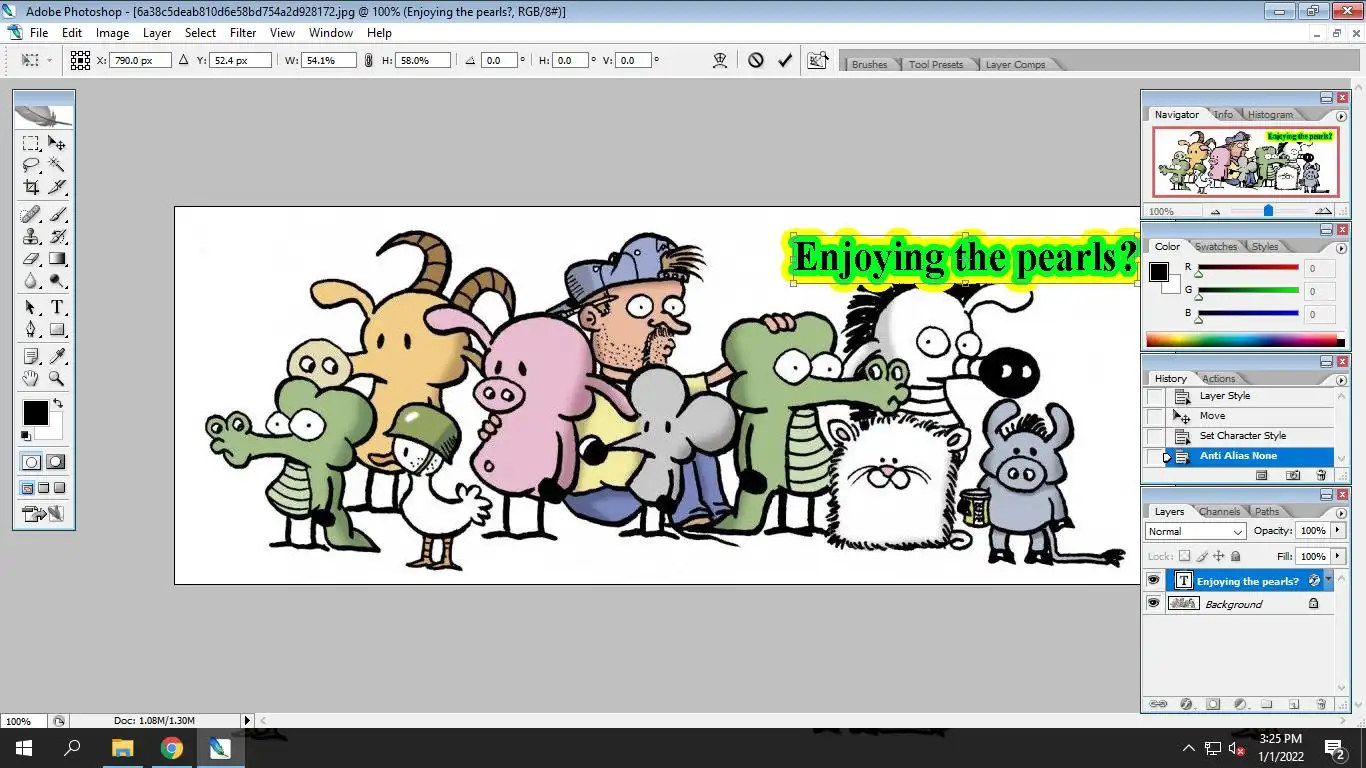Open the Layer menu
The height and width of the screenshot is (768, 1366).
point(157,33)
